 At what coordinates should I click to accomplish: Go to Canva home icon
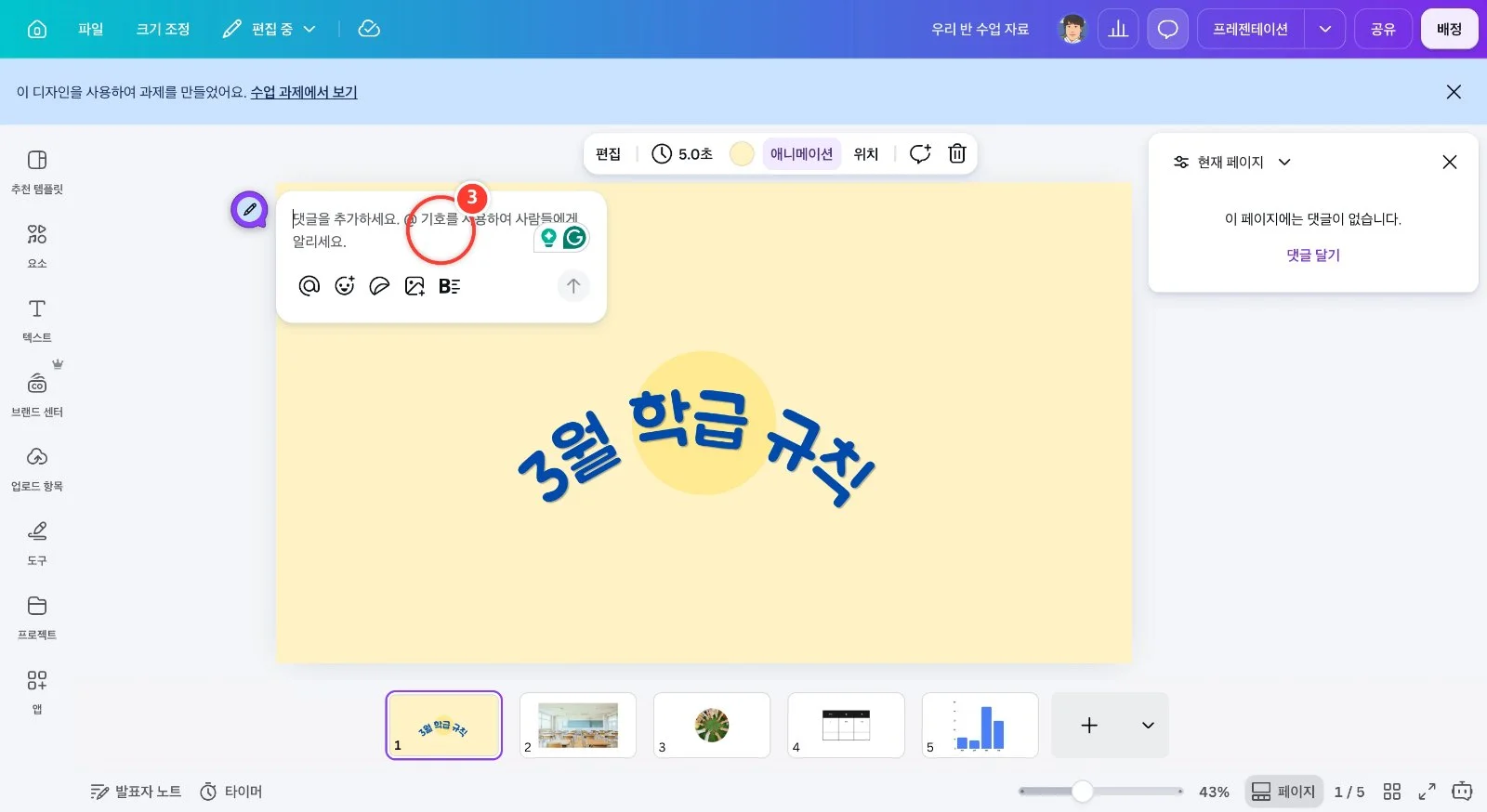[37, 29]
